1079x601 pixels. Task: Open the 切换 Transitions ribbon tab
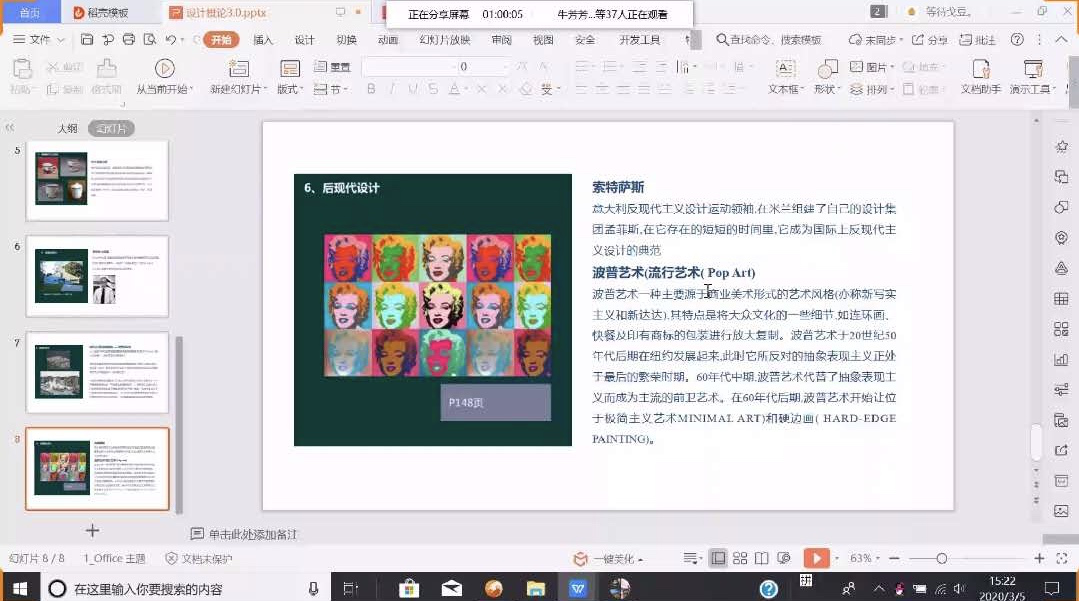point(346,40)
